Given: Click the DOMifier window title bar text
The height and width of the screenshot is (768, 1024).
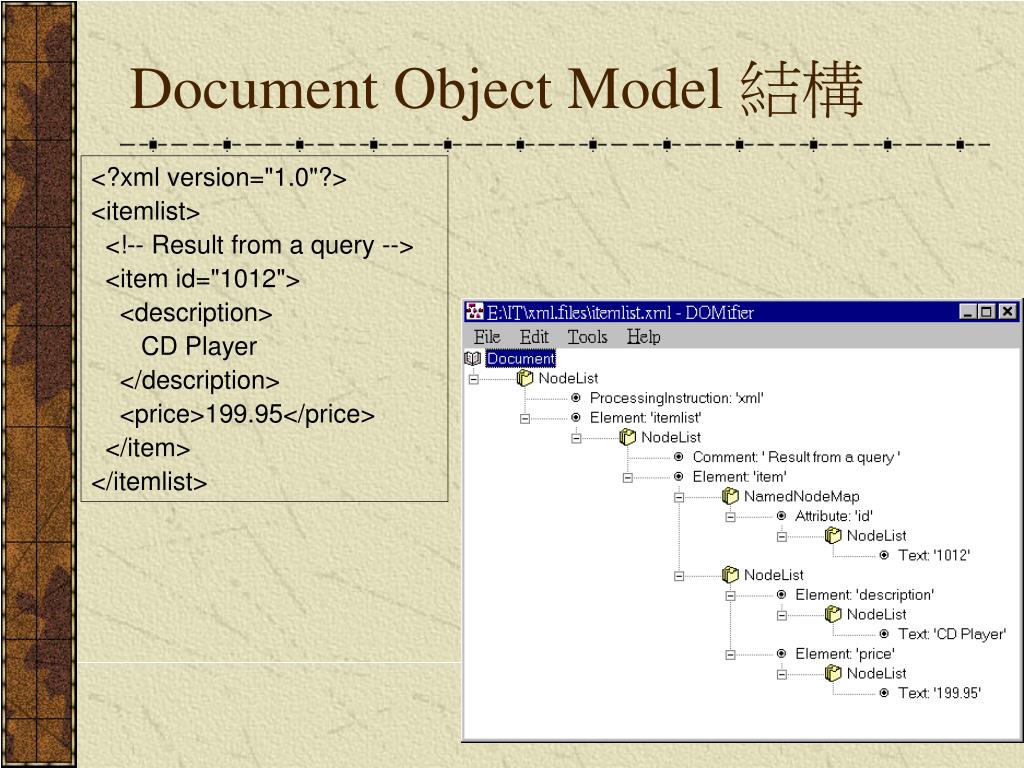Looking at the screenshot, I should (620, 313).
